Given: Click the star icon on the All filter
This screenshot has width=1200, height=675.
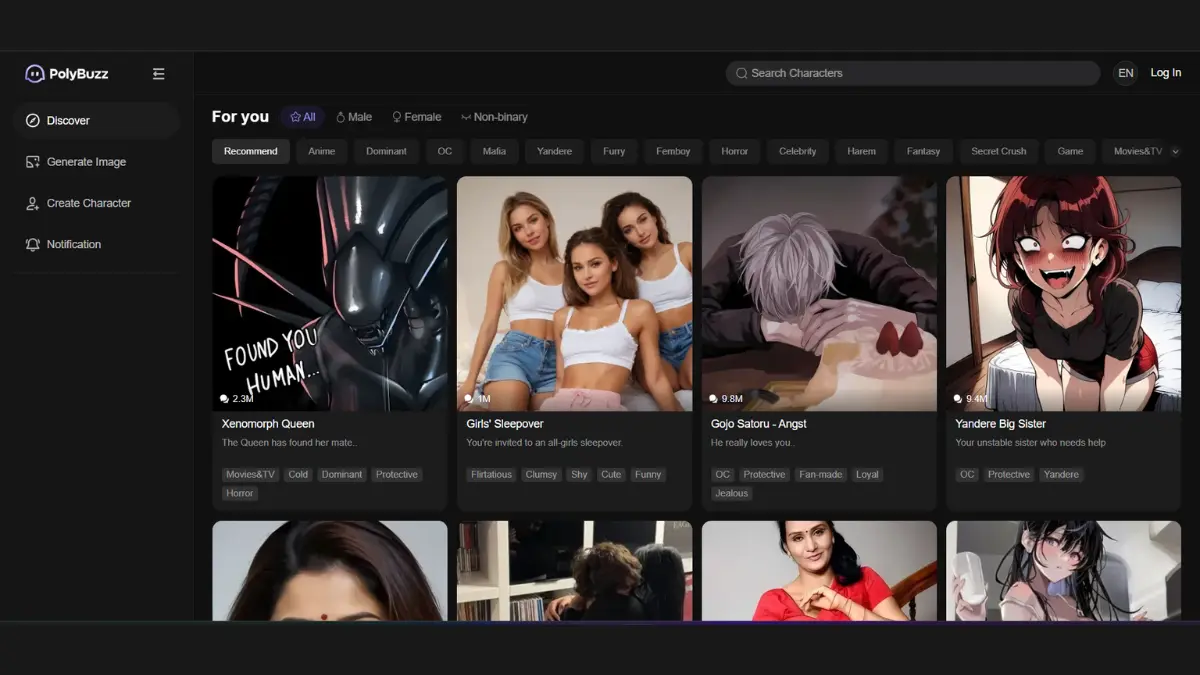Looking at the screenshot, I should pyautogui.click(x=294, y=116).
